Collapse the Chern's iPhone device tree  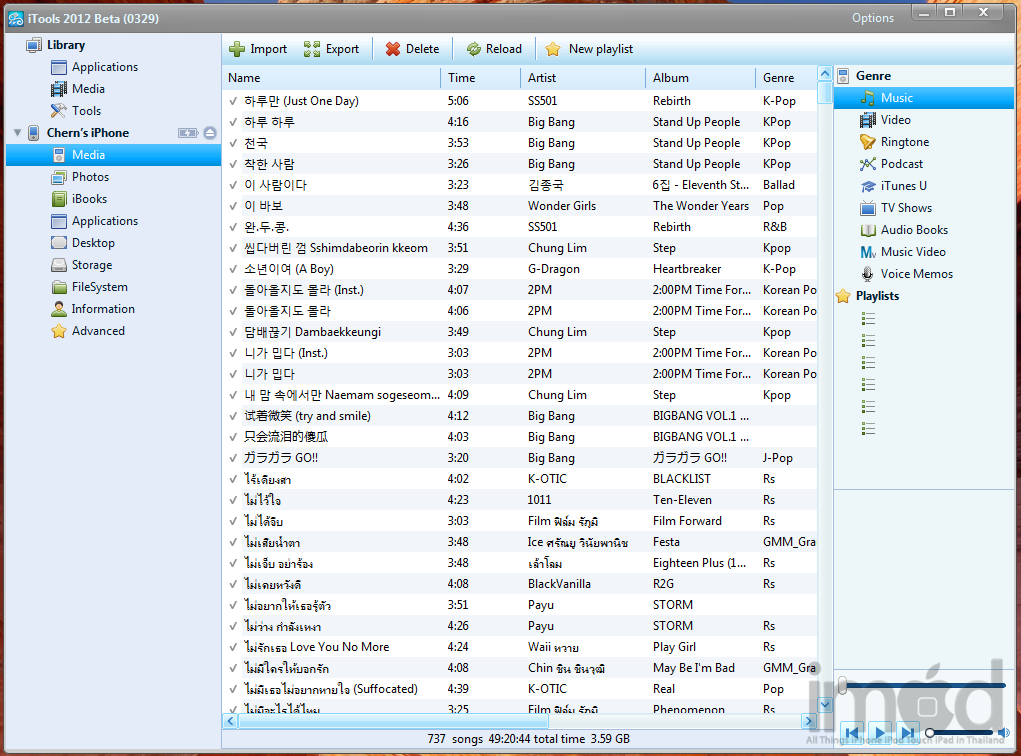[x=17, y=133]
